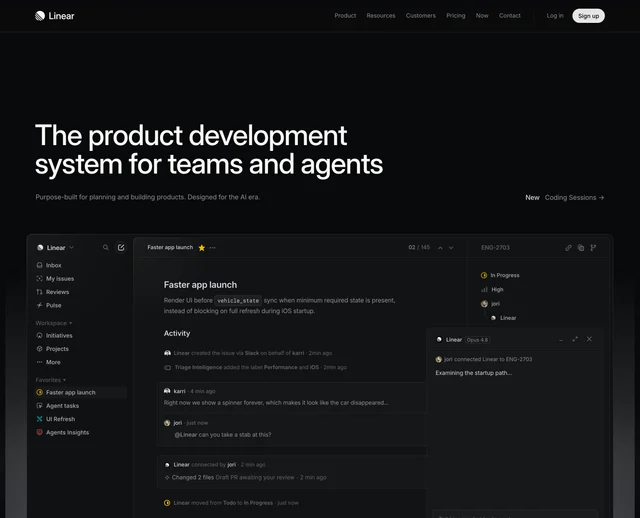Viewport: 640px width, 518px height.
Task: Collapse the Favorites section
Action: tap(51, 380)
